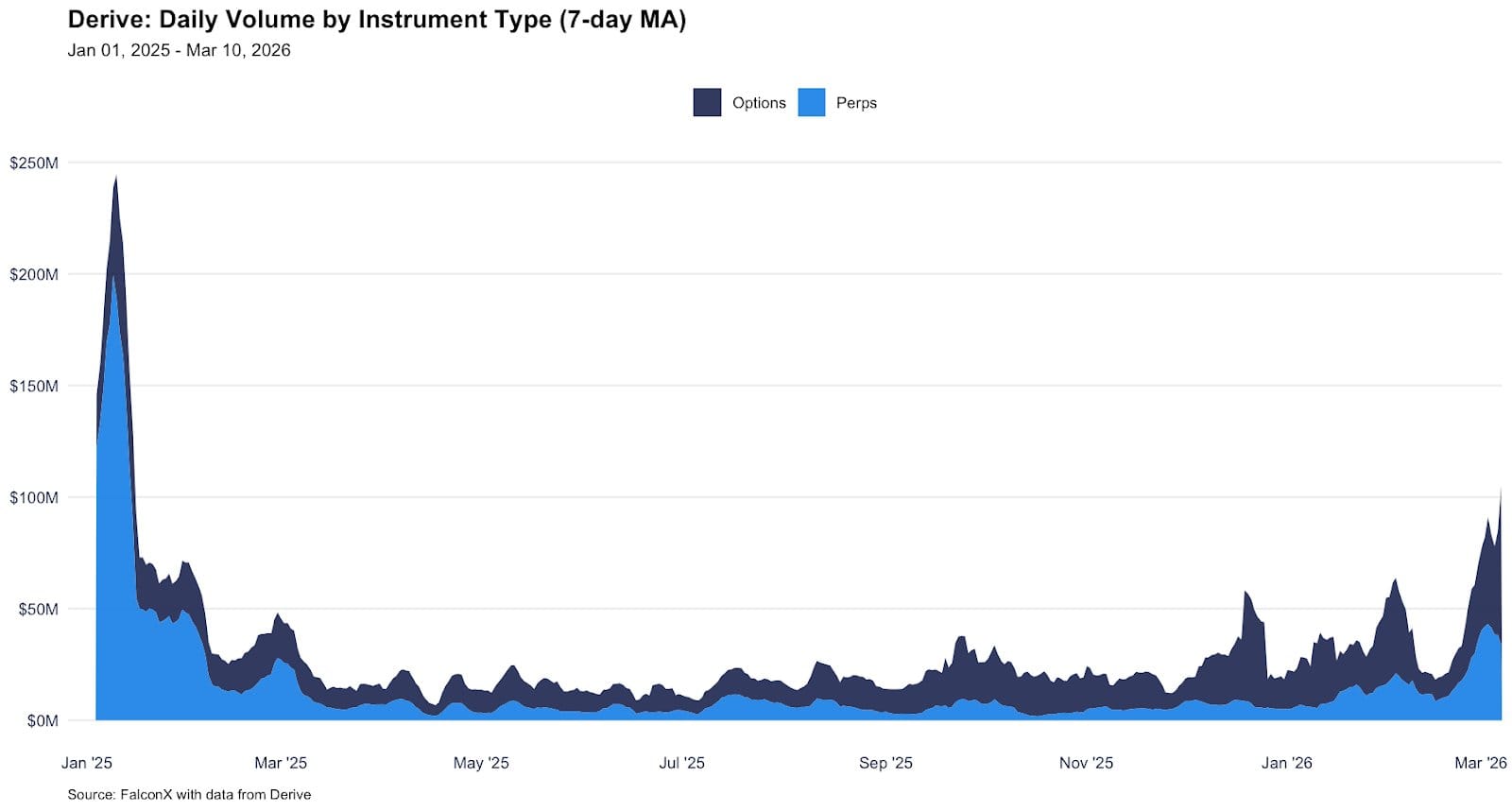Click the dark navy Options legend swatch

[x=707, y=102]
